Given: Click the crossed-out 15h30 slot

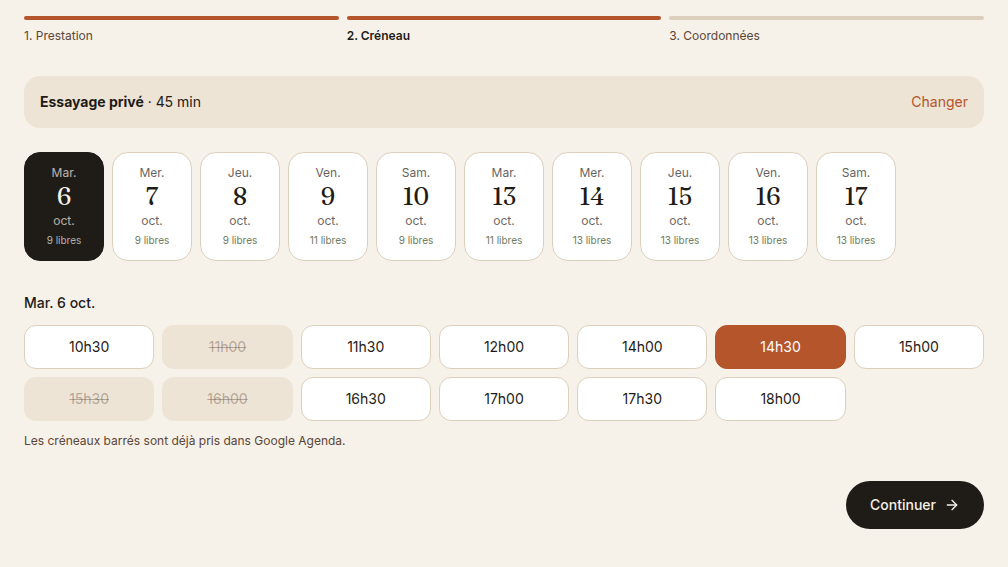Looking at the screenshot, I should (89, 399).
